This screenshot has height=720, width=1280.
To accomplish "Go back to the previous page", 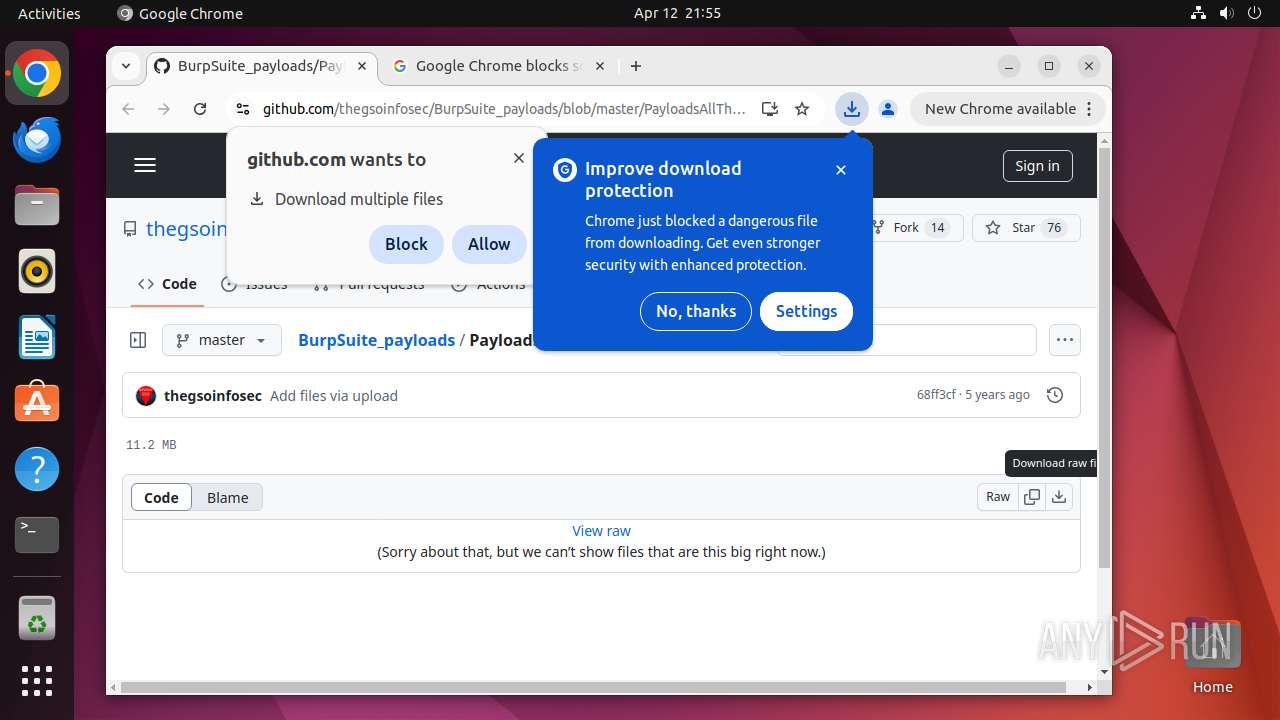I will (x=128, y=109).
